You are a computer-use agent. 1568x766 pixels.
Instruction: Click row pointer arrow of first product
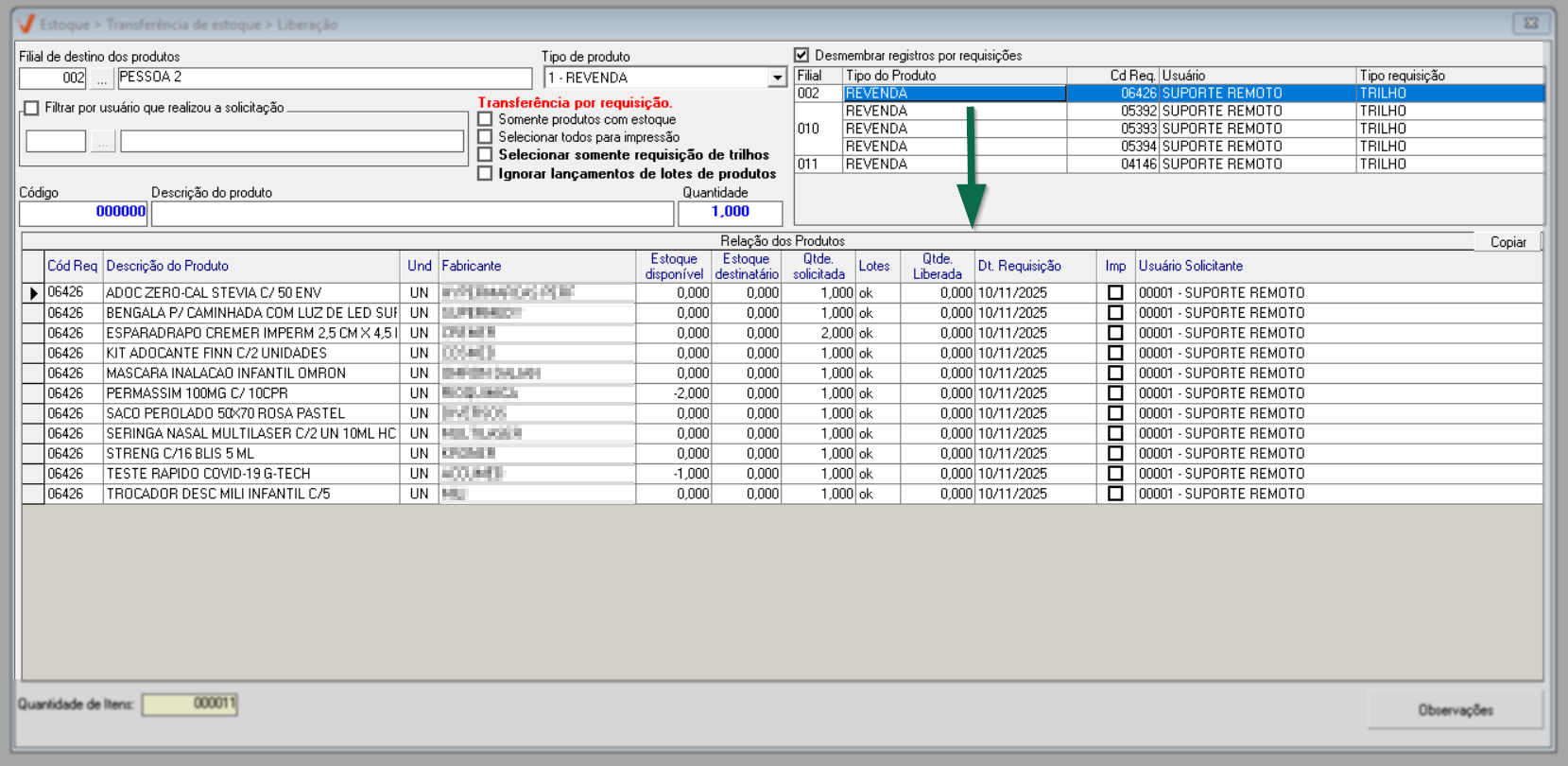point(33,293)
